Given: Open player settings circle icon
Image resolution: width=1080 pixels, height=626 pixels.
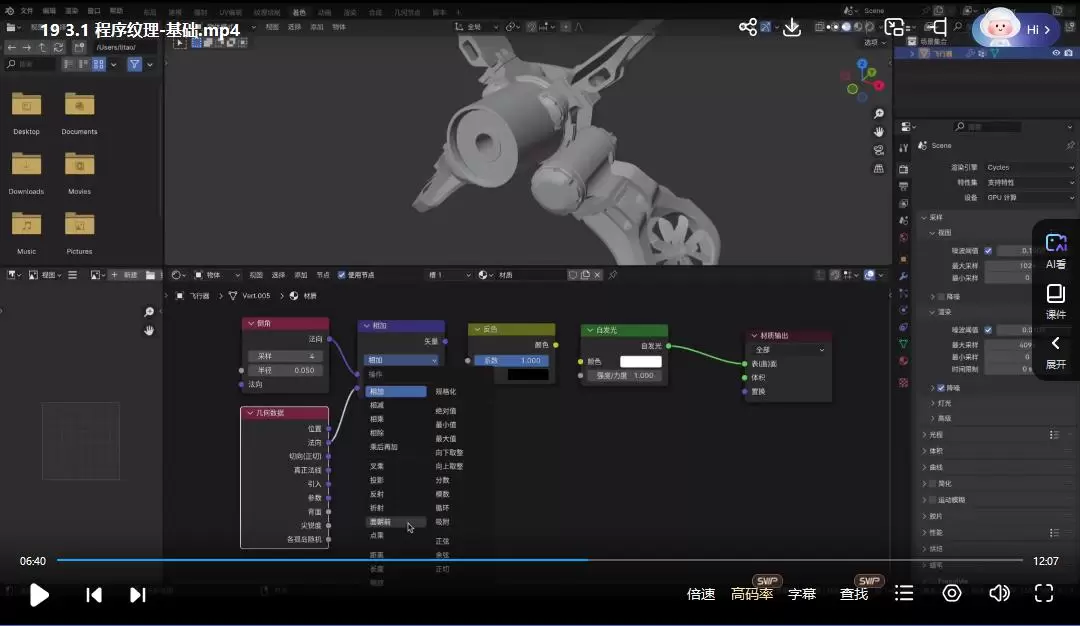Looking at the screenshot, I should point(952,593).
